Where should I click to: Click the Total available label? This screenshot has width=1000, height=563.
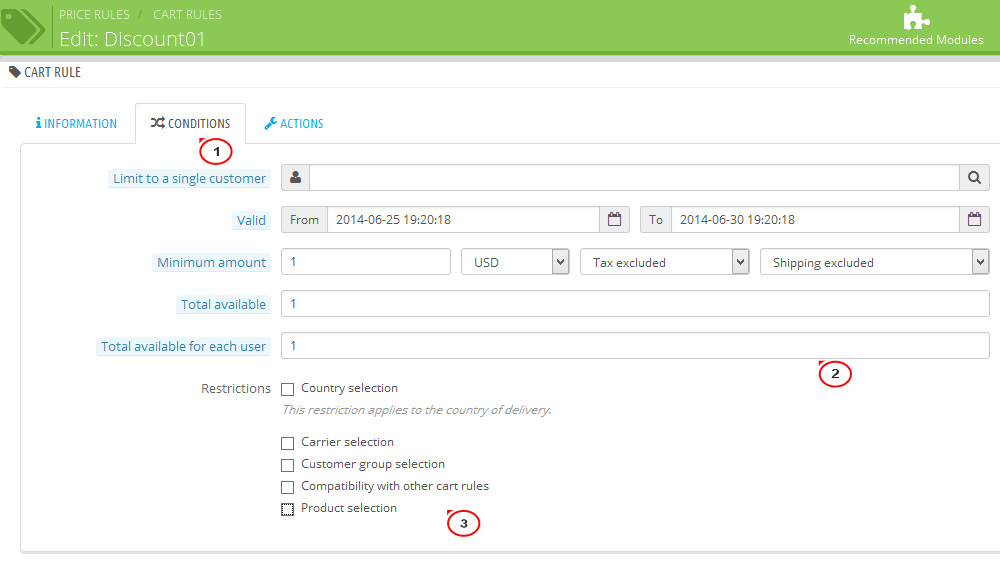coord(223,304)
